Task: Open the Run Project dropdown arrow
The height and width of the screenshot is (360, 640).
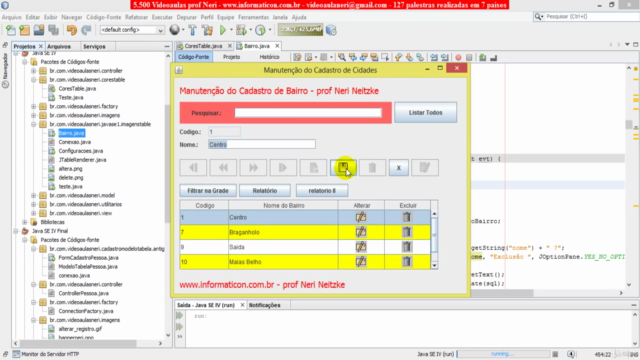Action: click(231, 30)
